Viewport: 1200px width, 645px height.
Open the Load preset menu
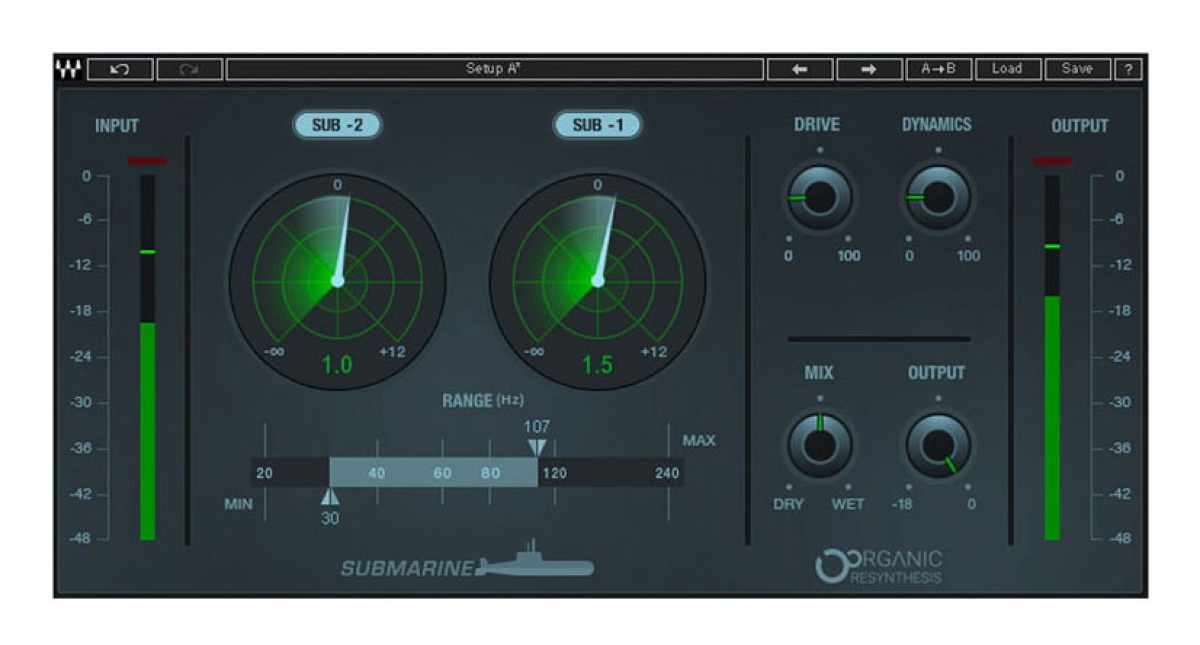(1008, 69)
